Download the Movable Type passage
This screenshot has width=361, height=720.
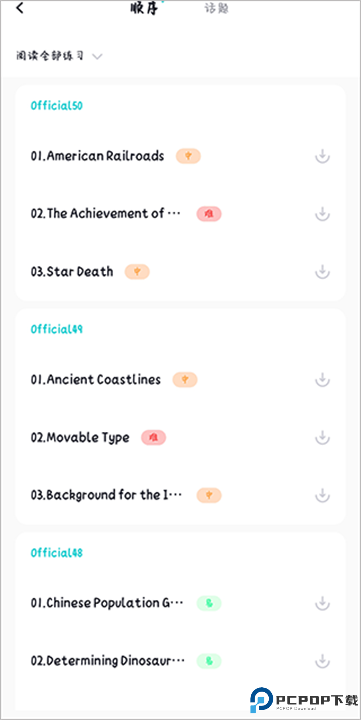(322, 437)
